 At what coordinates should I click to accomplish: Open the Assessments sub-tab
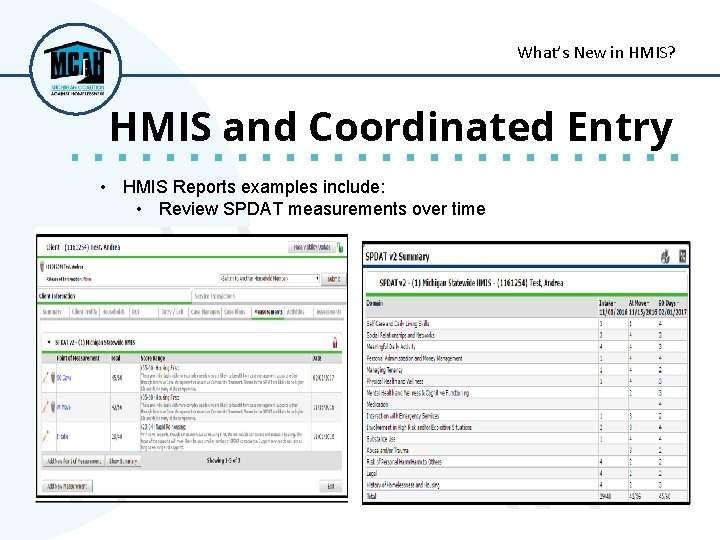point(329,312)
